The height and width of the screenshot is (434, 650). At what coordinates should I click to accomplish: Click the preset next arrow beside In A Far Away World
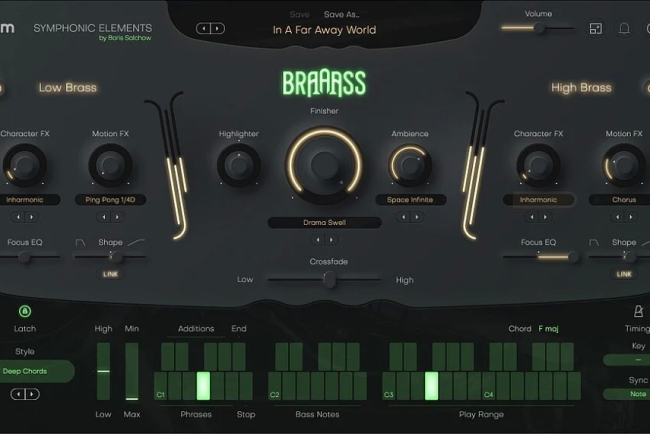[218, 29]
